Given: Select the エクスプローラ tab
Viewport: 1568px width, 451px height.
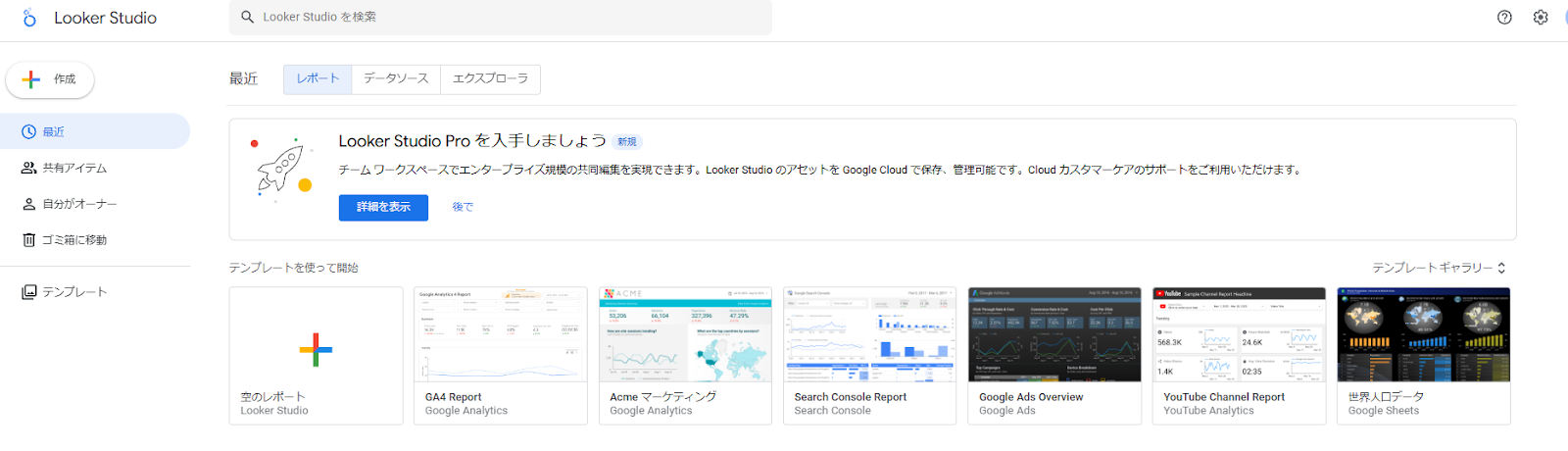Looking at the screenshot, I should pos(490,78).
